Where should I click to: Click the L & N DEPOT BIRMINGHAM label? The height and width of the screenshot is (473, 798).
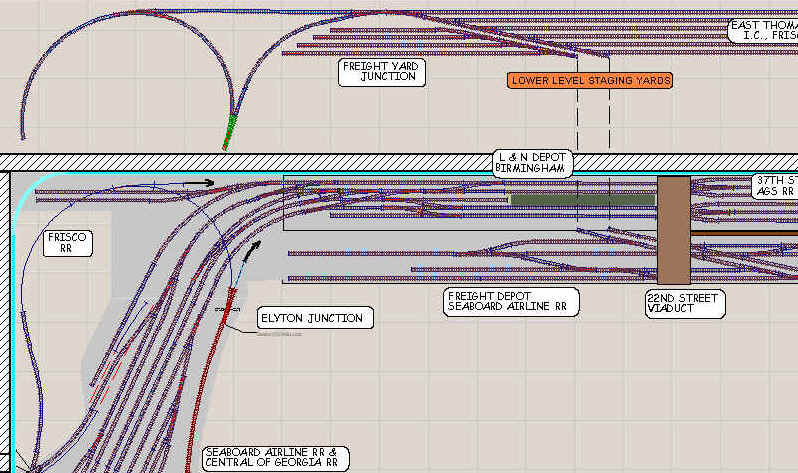tap(532, 163)
